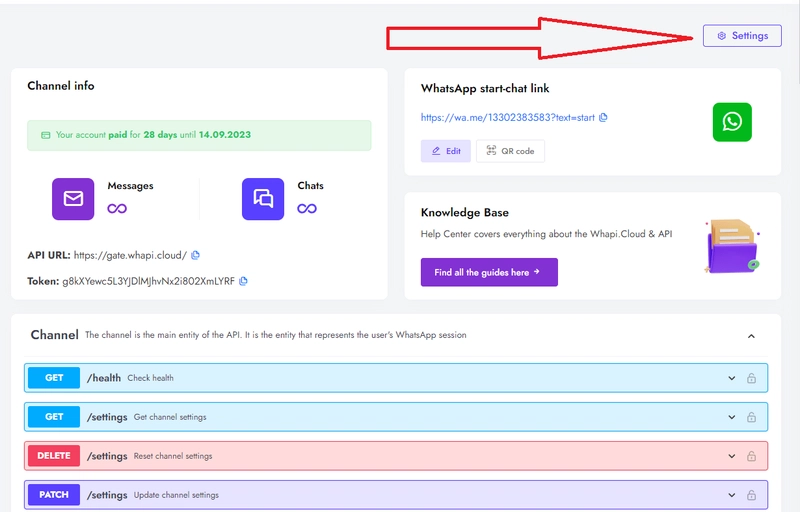Click Reset channel settings description
Image resolution: width=800 pixels, height=512 pixels.
173,456
